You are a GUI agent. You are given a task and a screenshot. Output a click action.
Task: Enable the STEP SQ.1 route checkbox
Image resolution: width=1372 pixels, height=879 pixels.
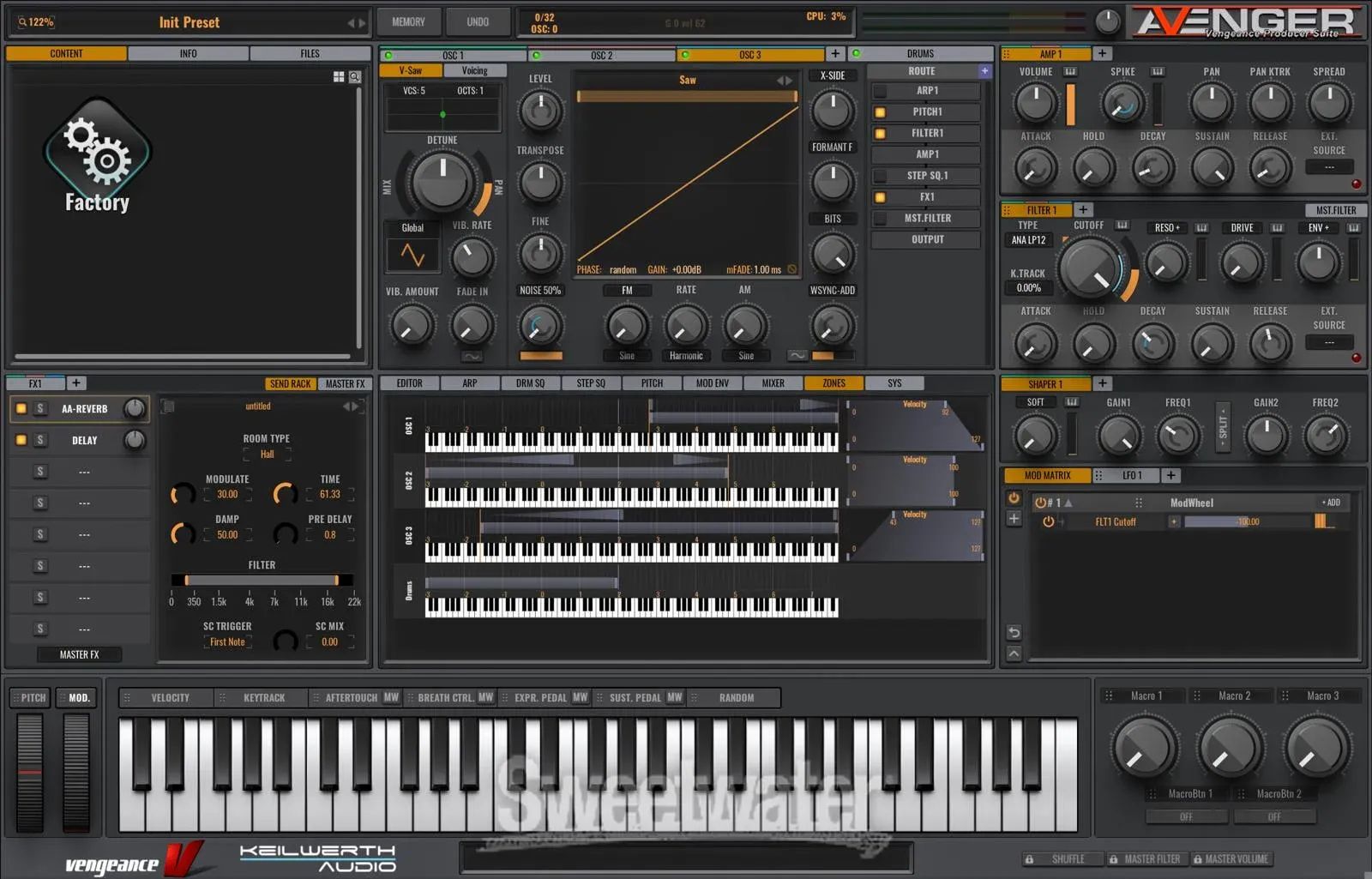[x=880, y=176]
